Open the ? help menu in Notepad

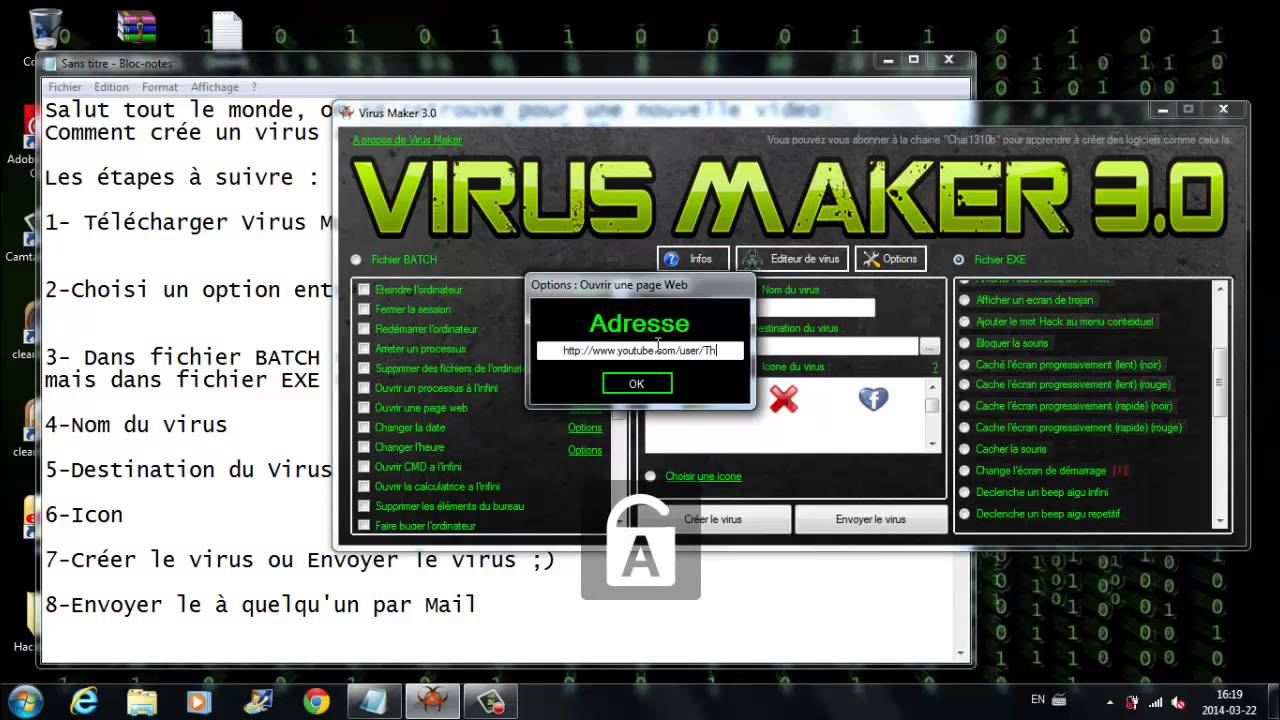coord(254,87)
